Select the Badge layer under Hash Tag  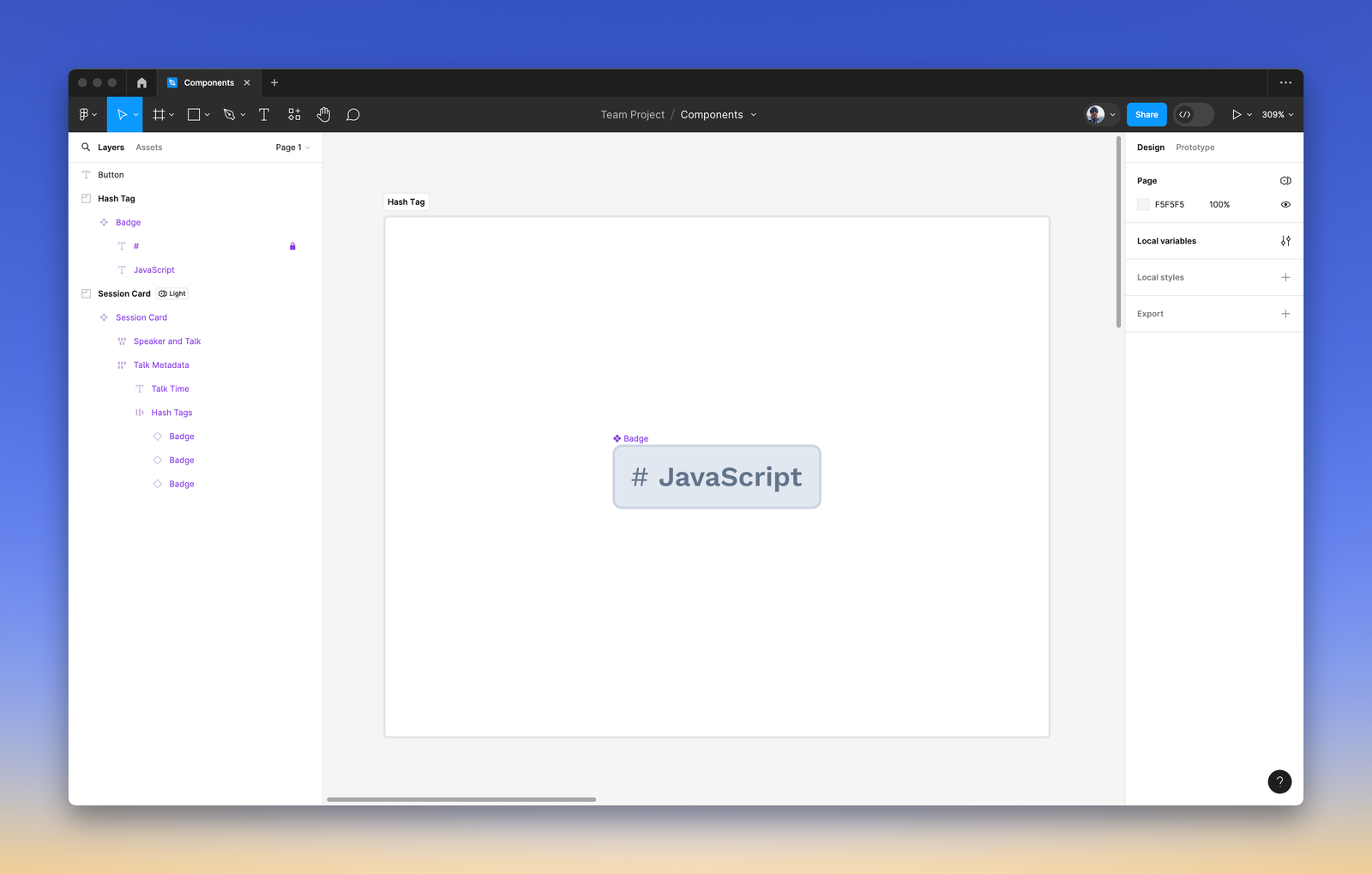[129, 222]
